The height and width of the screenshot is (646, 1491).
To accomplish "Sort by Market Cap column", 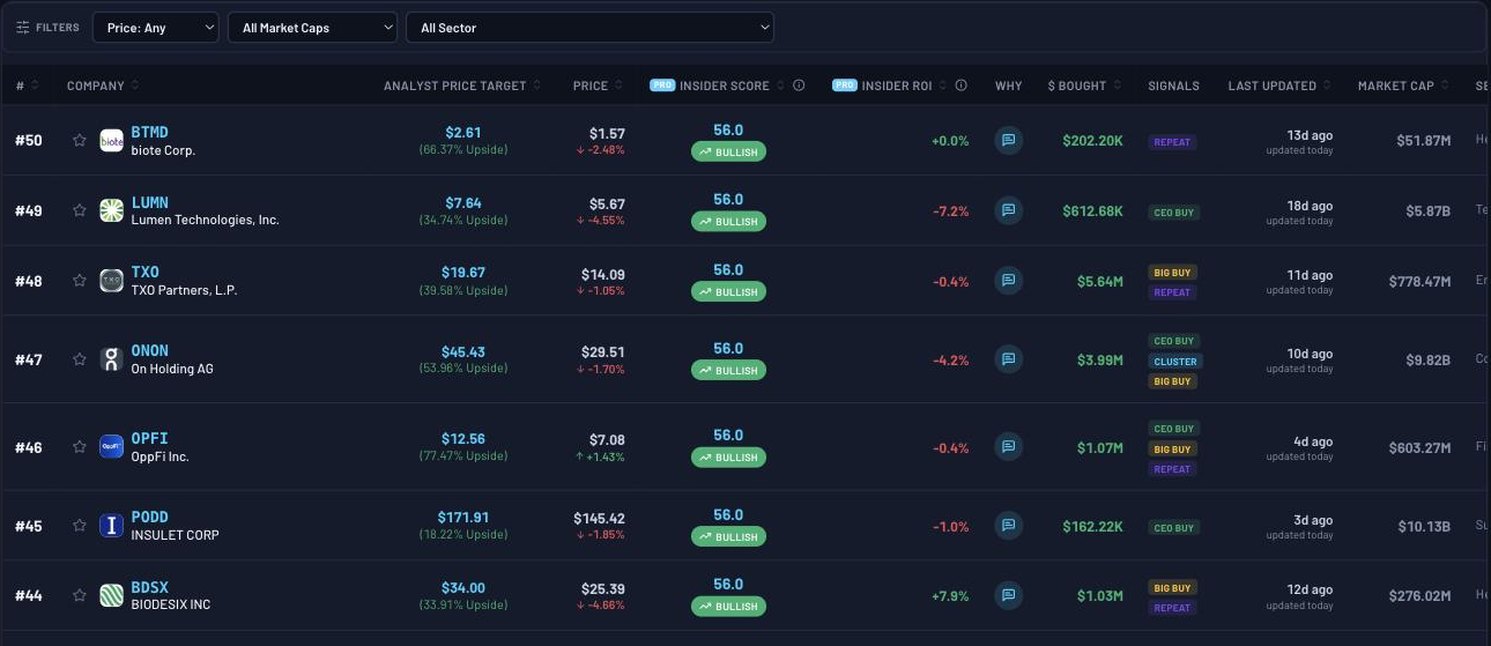I will (x=1403, y=85).
